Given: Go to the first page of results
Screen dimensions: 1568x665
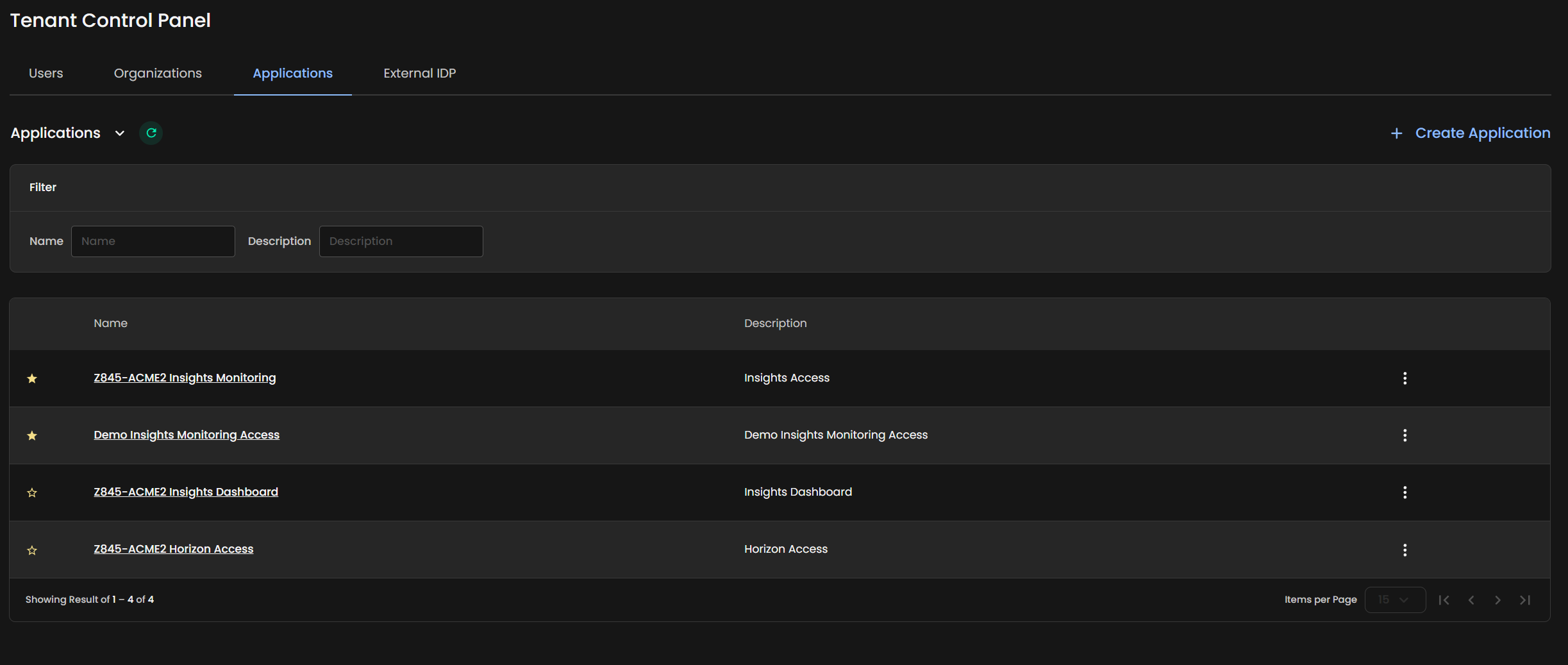Looking at the screenshot, I should (x=1444, y=600).
